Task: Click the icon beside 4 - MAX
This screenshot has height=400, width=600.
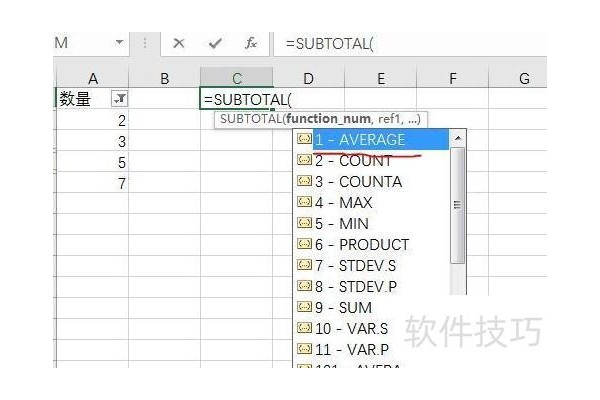Action: coord(304,203)
